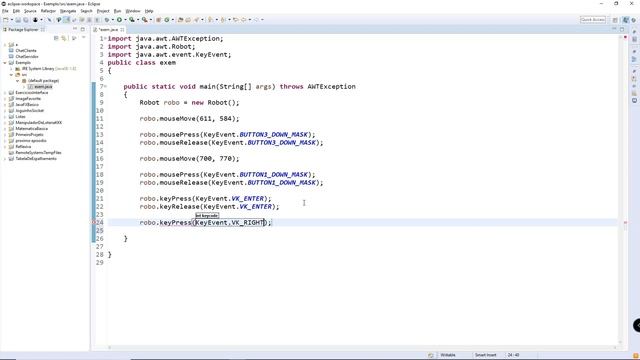Select the Package Explorer tab
The width and height of the screenshot is (640, 360).
point(23,29)
